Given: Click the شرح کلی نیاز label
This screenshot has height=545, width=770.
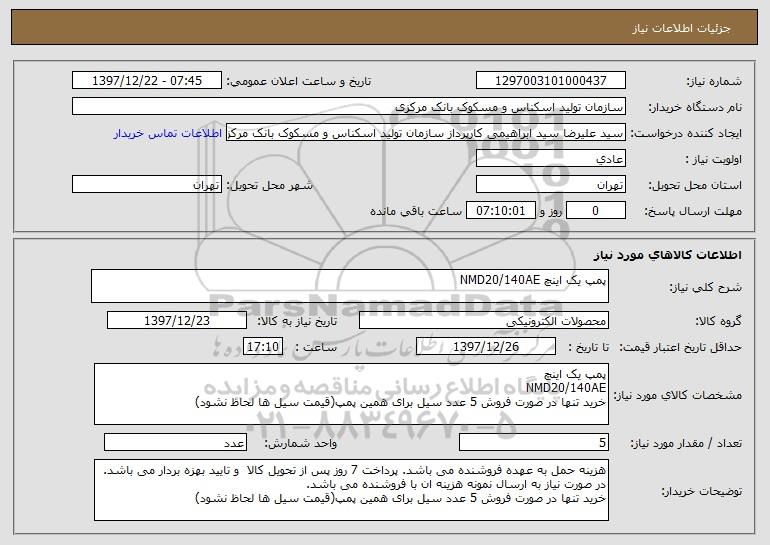Looking at the screenshot, I should [706, 287].
